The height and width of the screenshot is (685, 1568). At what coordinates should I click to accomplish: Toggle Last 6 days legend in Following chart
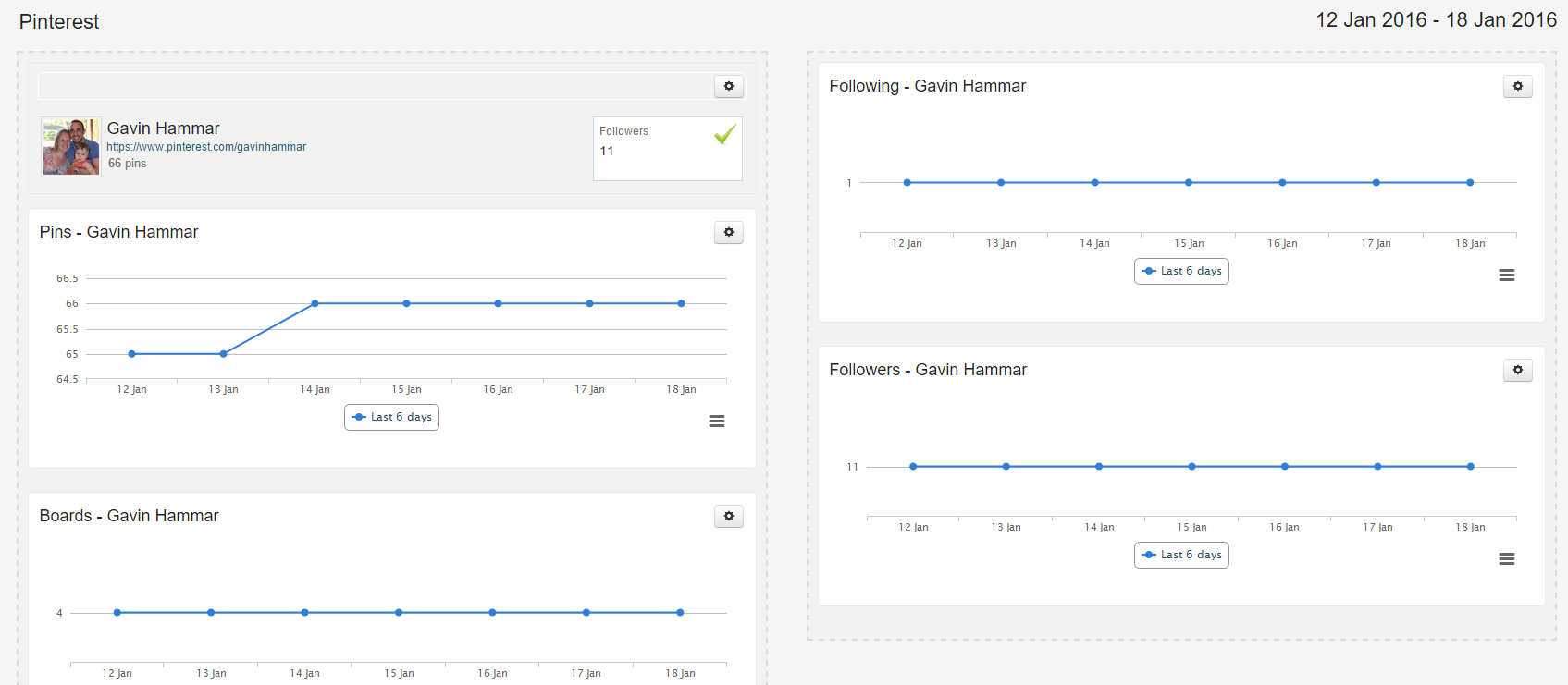pyautogui.click(x=1181, y=271)
